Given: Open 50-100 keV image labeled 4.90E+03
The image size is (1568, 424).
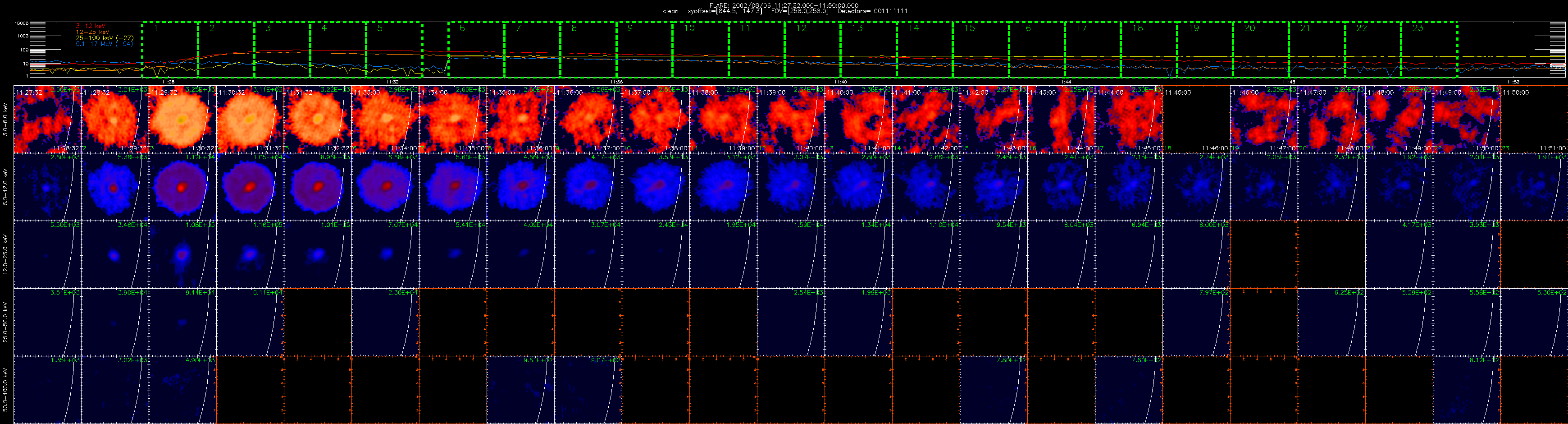Looking at the screenshot, I should pos(182,389).
